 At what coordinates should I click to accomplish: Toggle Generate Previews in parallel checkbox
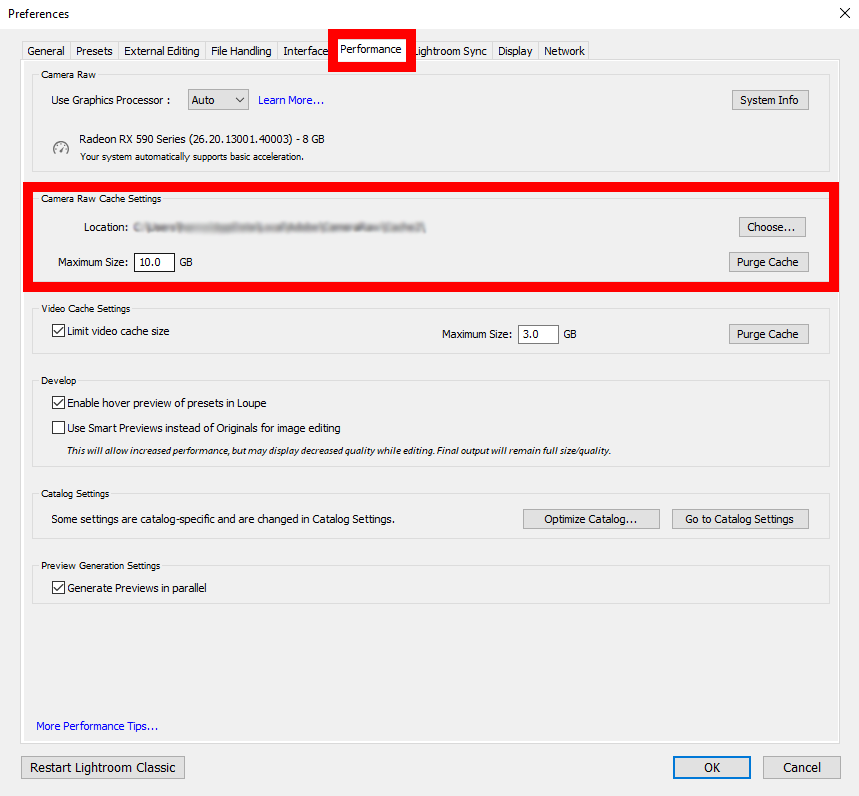(58, 588)
